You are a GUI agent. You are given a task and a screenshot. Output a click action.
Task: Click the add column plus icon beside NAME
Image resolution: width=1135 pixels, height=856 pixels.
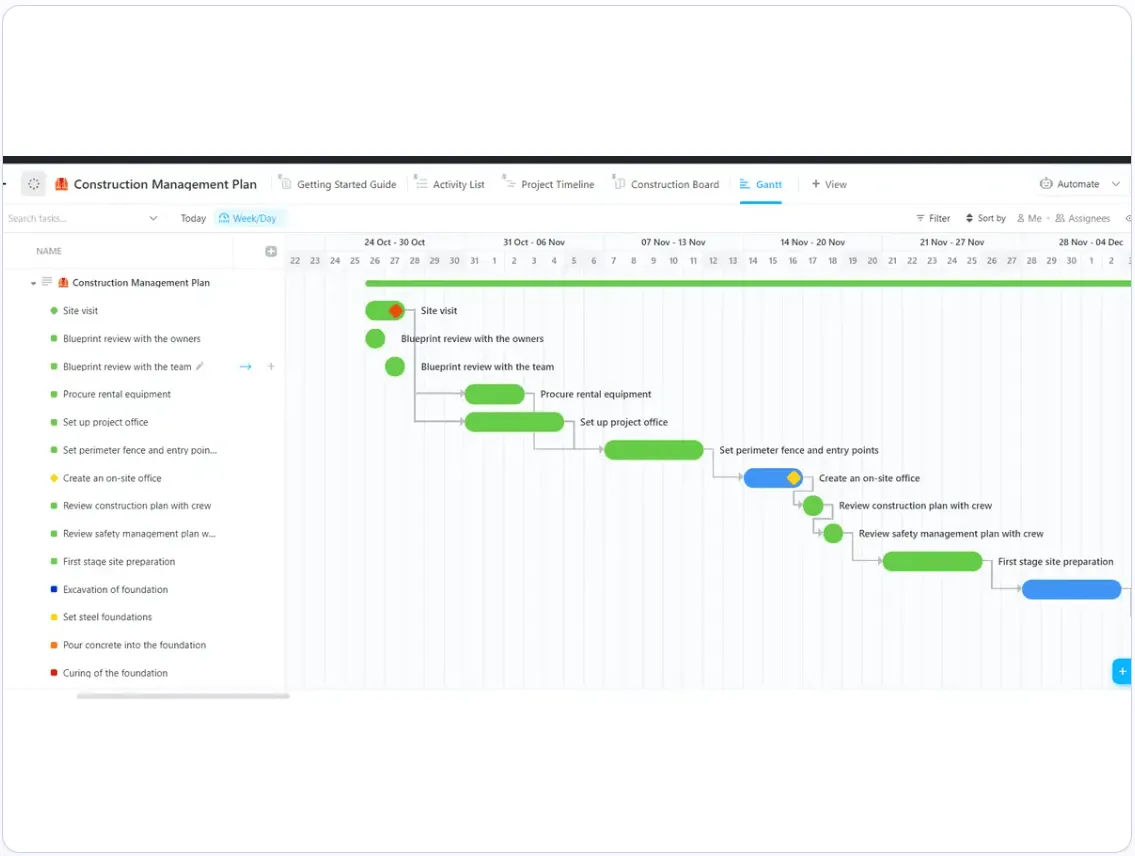[x=271, y=251]
